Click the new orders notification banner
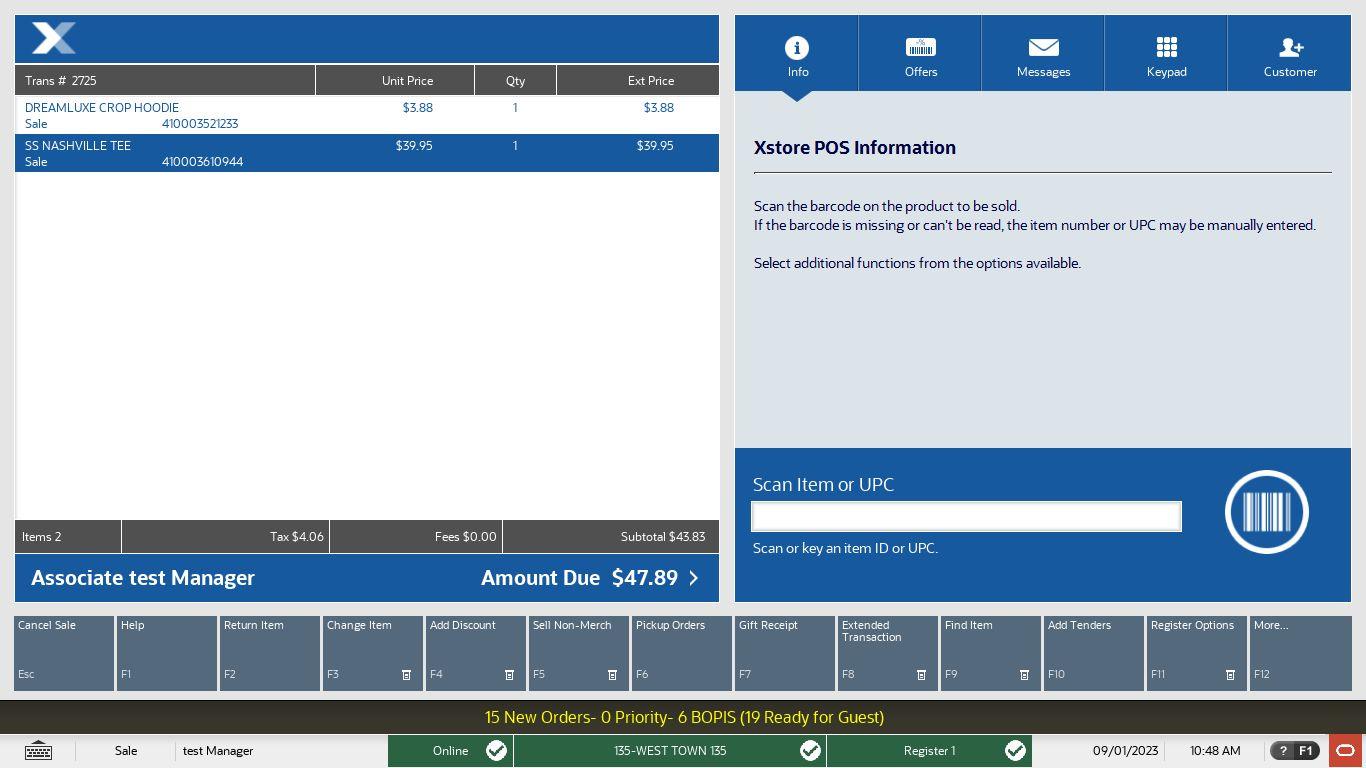1366x768 pixels. pos(684,717)
